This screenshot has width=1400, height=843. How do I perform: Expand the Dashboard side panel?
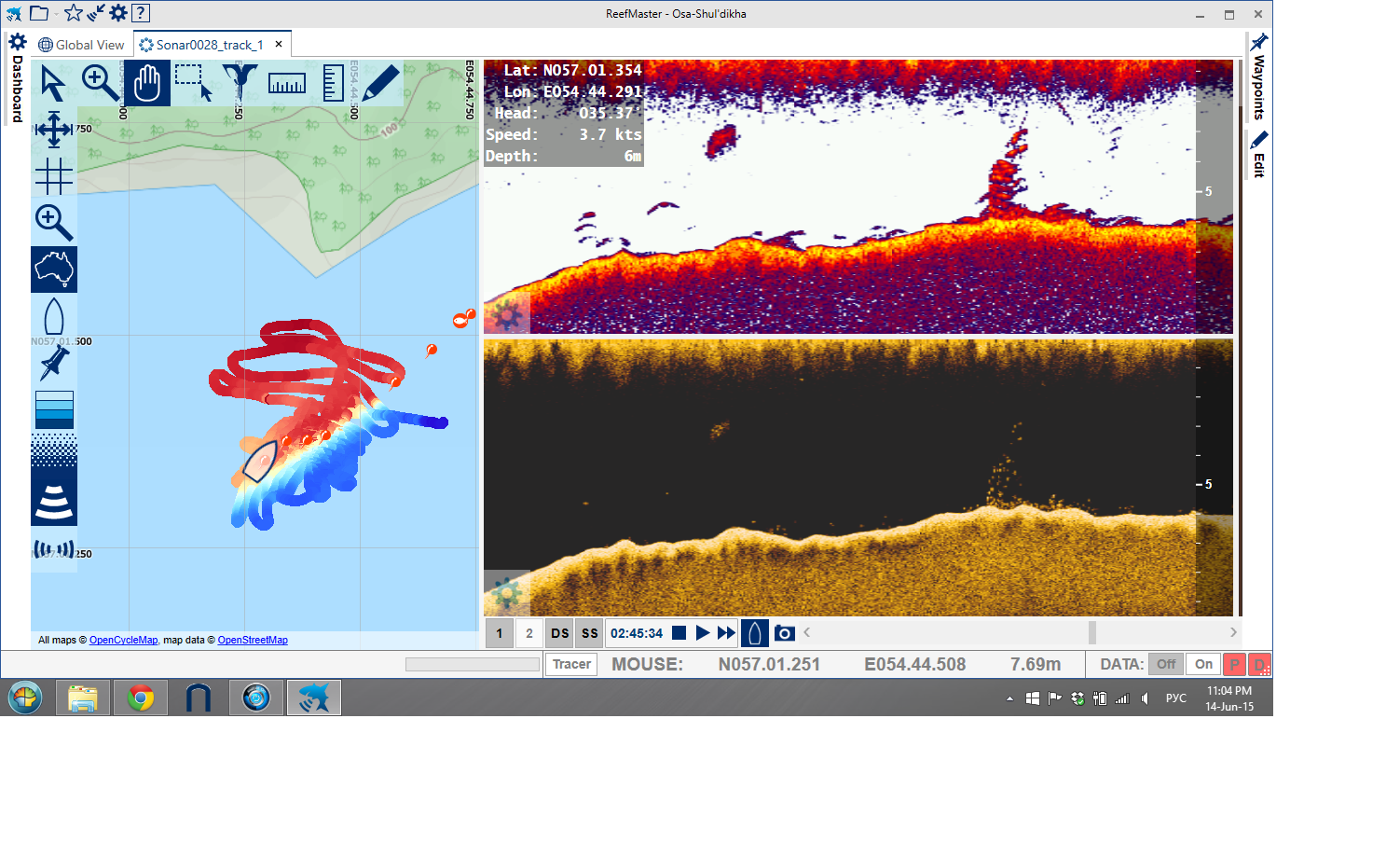17,90
